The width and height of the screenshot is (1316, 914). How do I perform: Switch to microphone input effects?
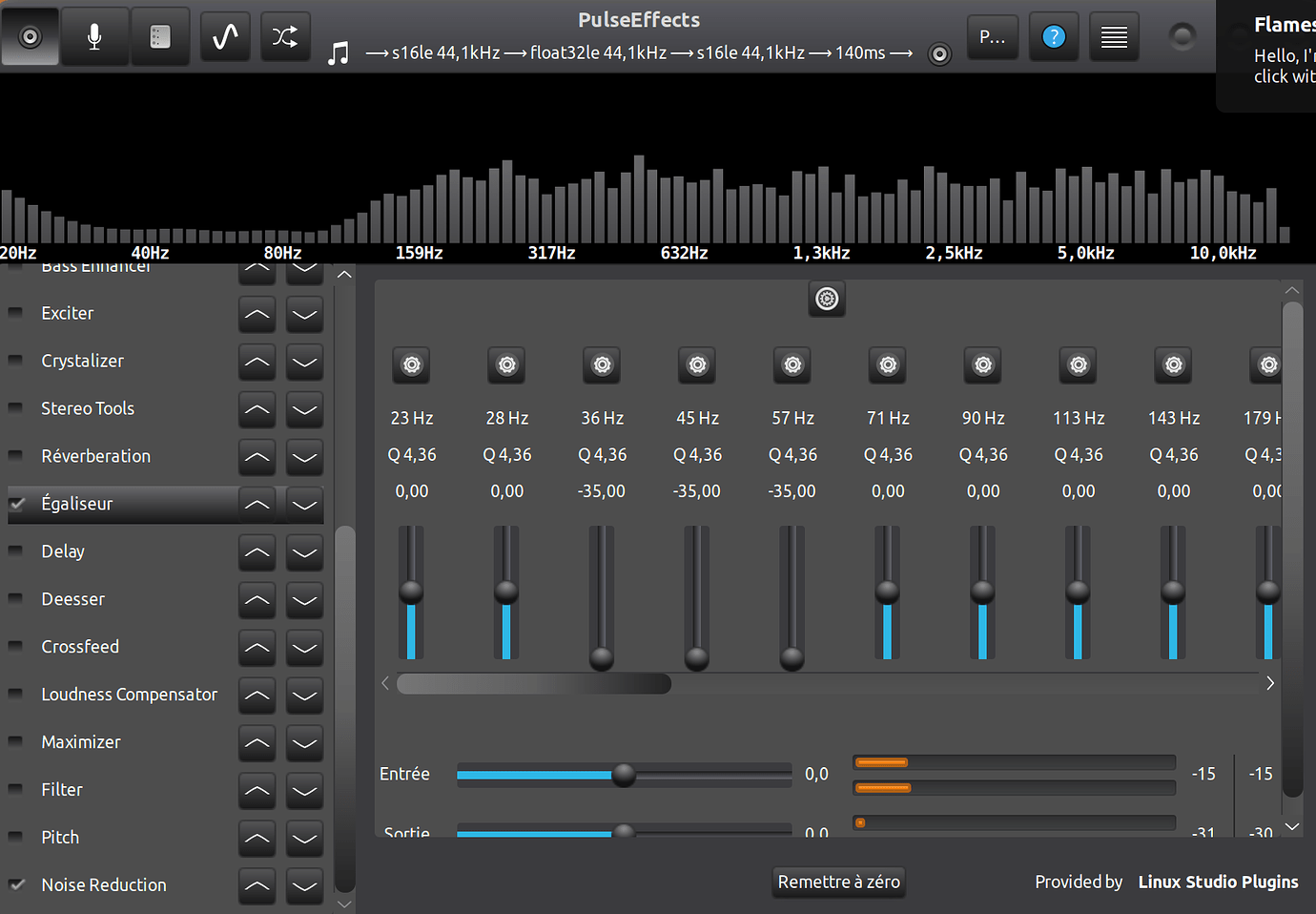[94, 36]
